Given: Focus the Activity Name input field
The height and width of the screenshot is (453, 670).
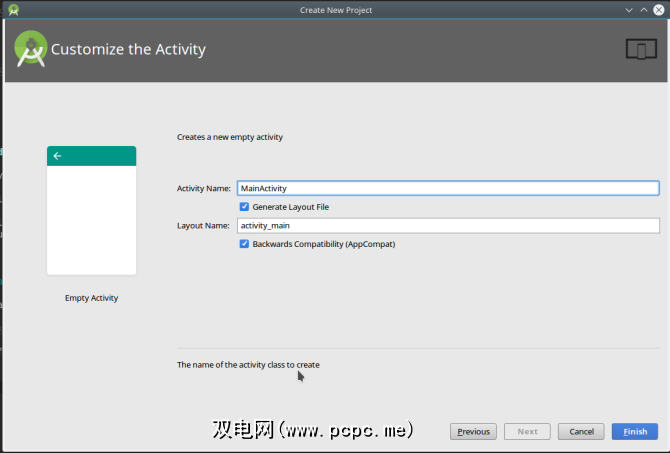Looking at the screenshot, I should click(x=448, y=188).
